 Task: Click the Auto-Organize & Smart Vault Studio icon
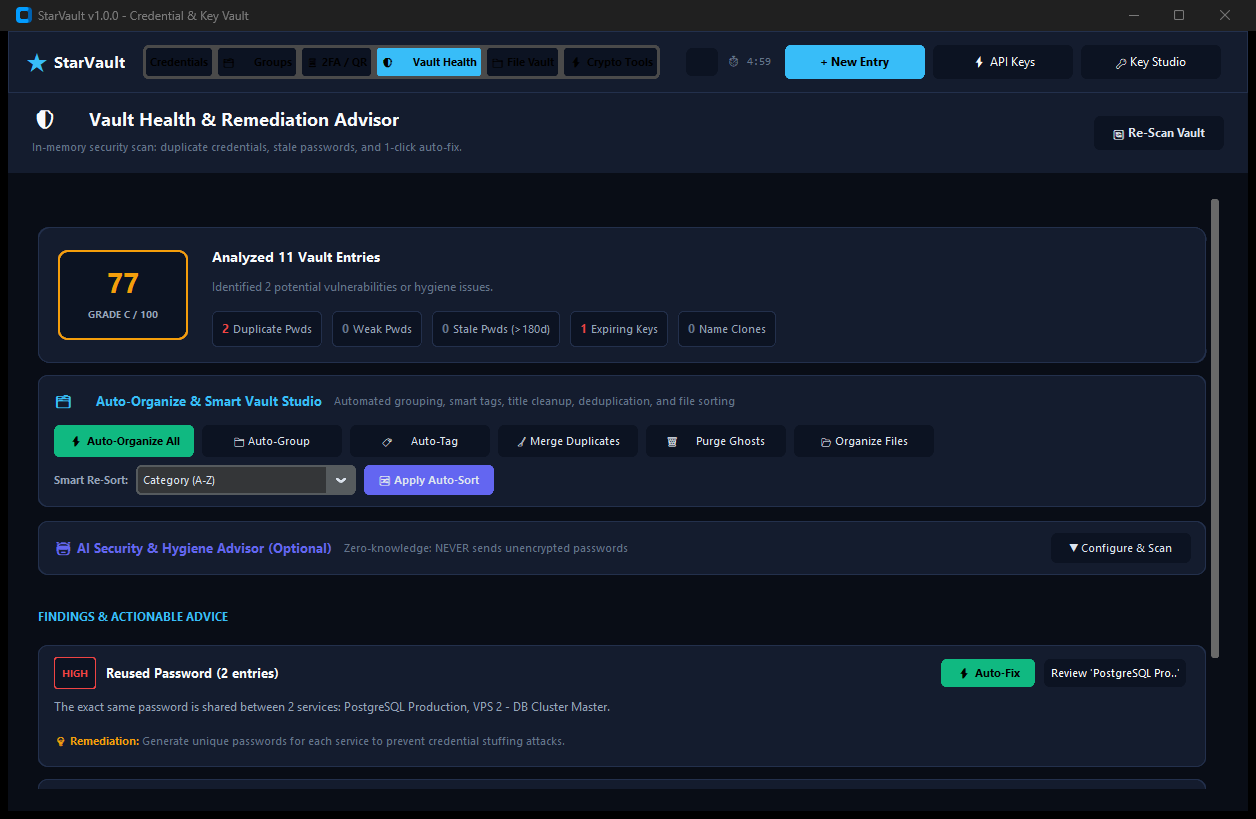pyautogui.click(x=64, y=402)
